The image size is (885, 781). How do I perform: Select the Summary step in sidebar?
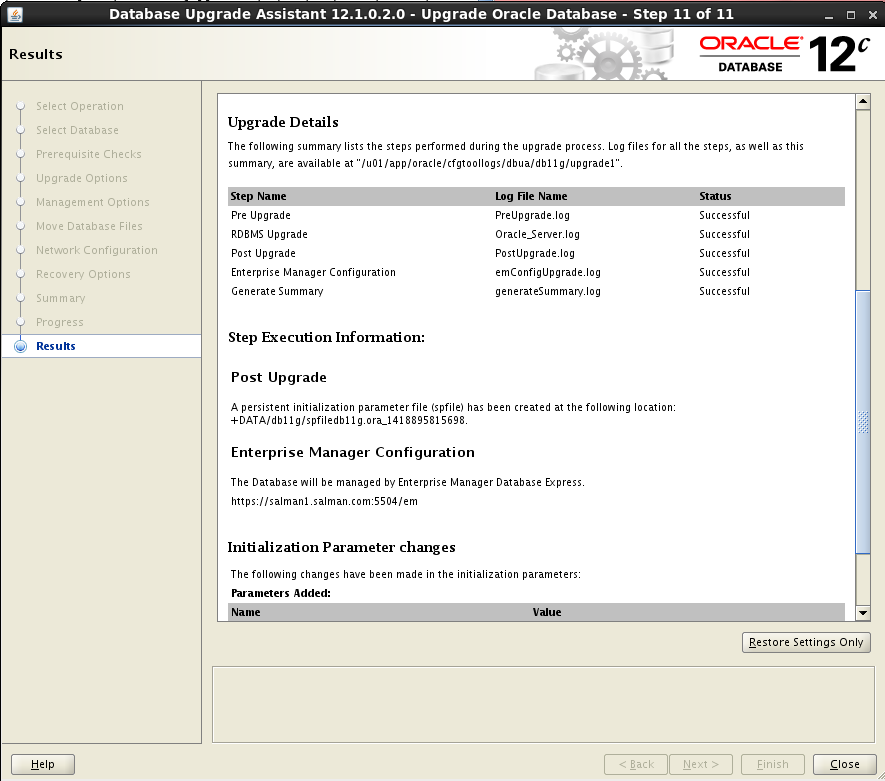click(x=60, y=298)
